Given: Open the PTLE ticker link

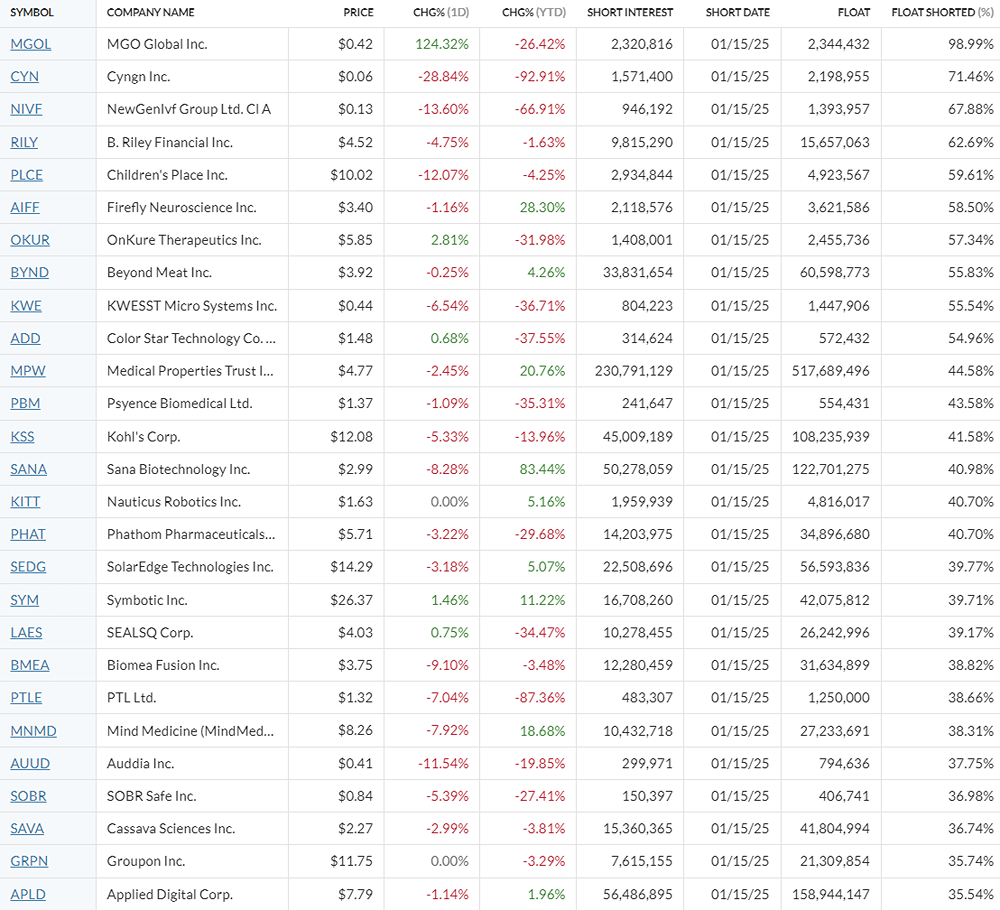Looking at the screenshot, I should [x=26, y=698].
